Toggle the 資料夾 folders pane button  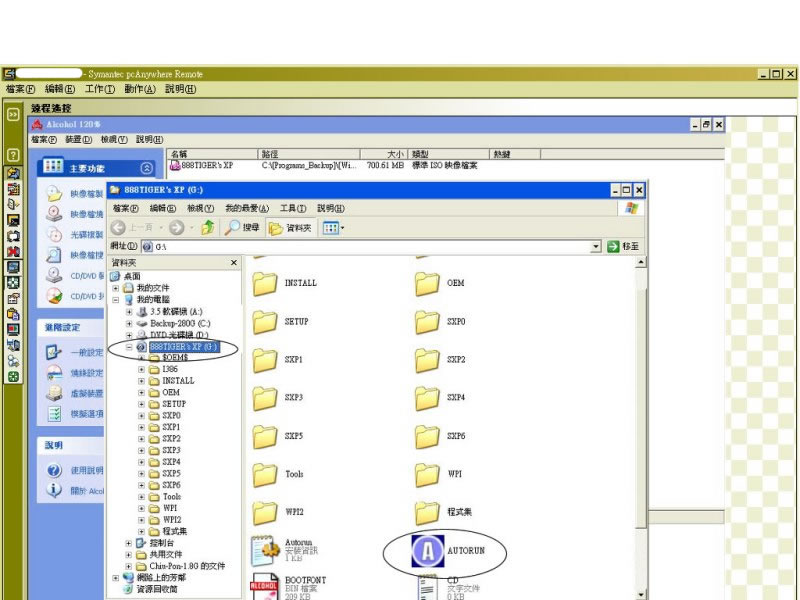pos(290,228)
